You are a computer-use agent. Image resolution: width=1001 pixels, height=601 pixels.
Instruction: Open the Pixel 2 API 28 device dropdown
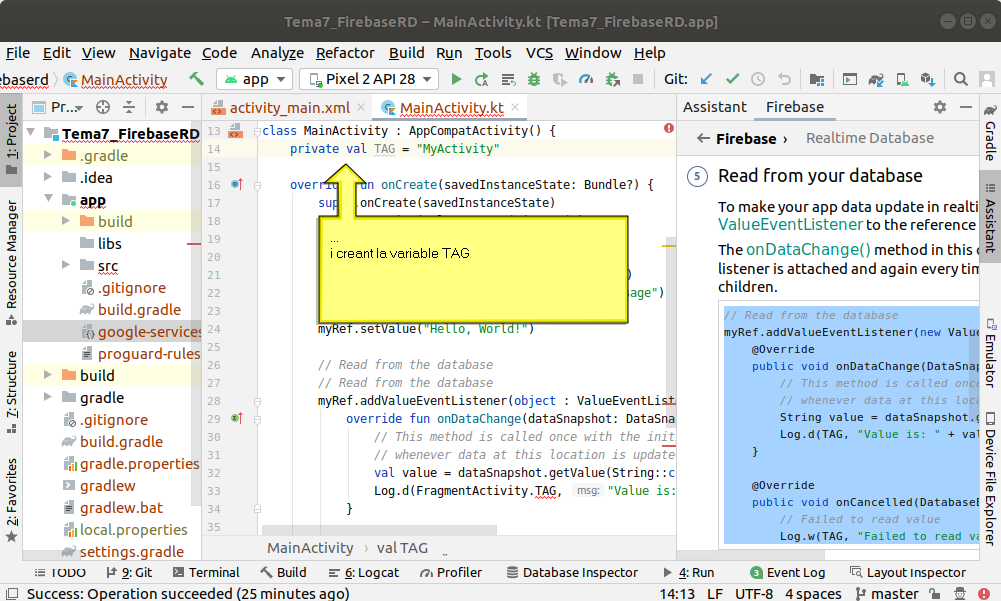point(369,79)
